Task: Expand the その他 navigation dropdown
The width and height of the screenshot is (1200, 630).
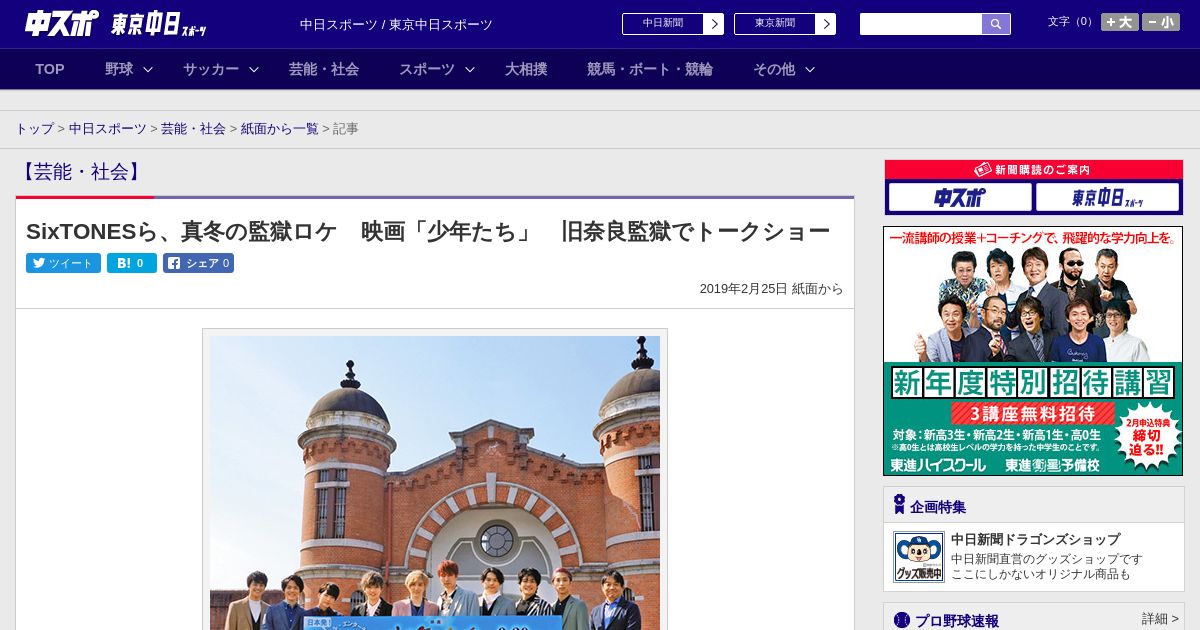Action: click(783, 69)
